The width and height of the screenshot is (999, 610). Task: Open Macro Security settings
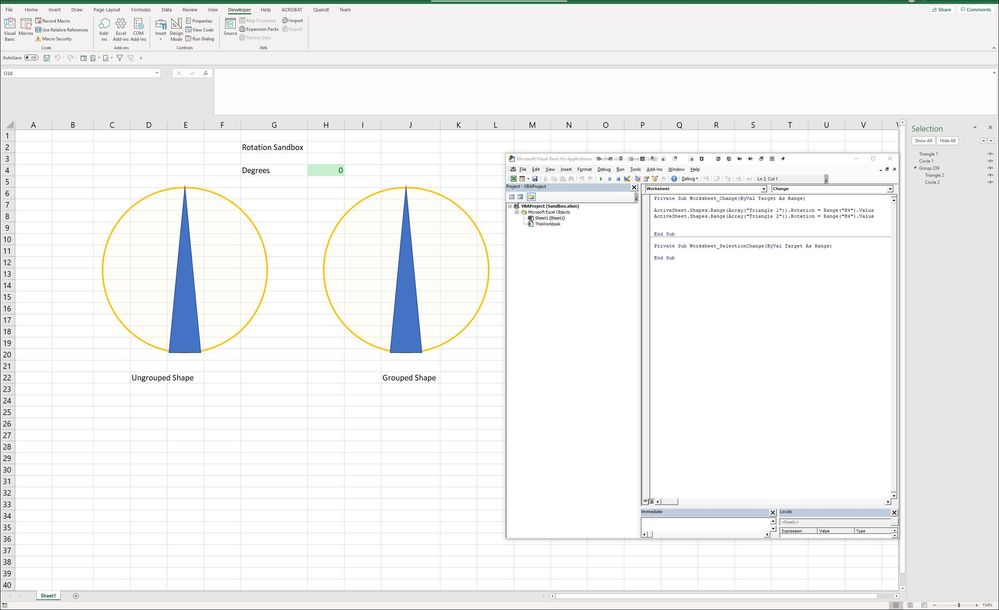click(54, 39)
